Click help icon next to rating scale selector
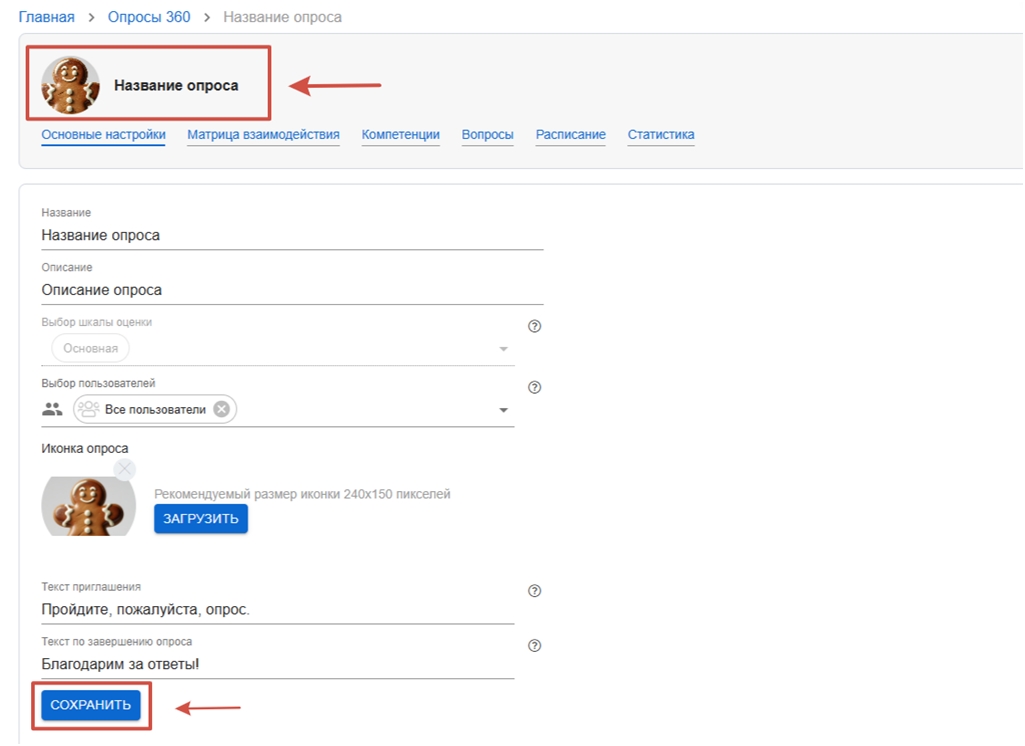Image resolution: width=1025 pixels, height=746 pixels. [534, 326]
